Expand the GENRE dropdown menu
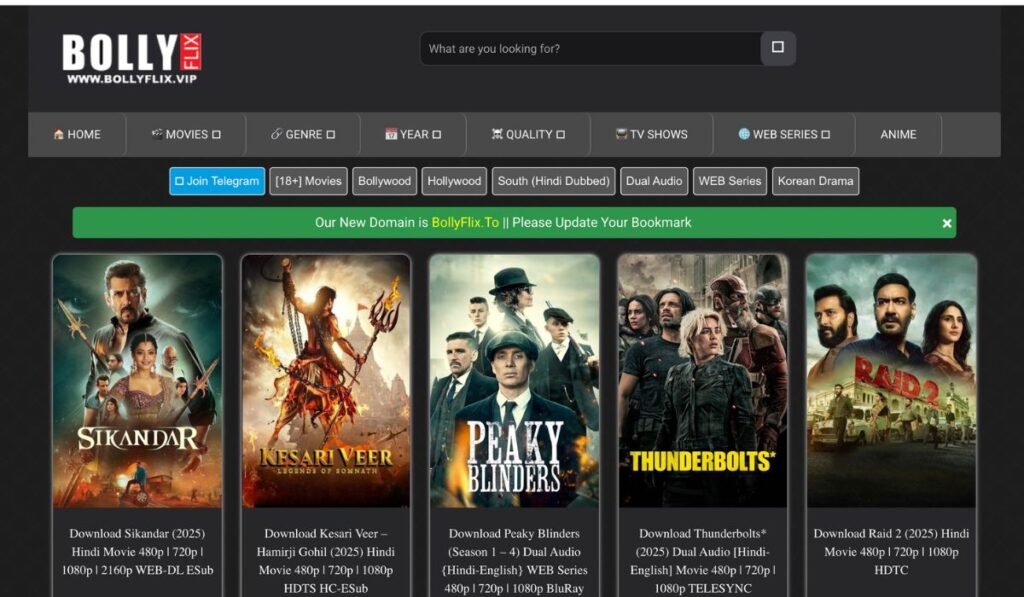The image size is (1024, 597). pyautogui.click(x=303, y=135)
